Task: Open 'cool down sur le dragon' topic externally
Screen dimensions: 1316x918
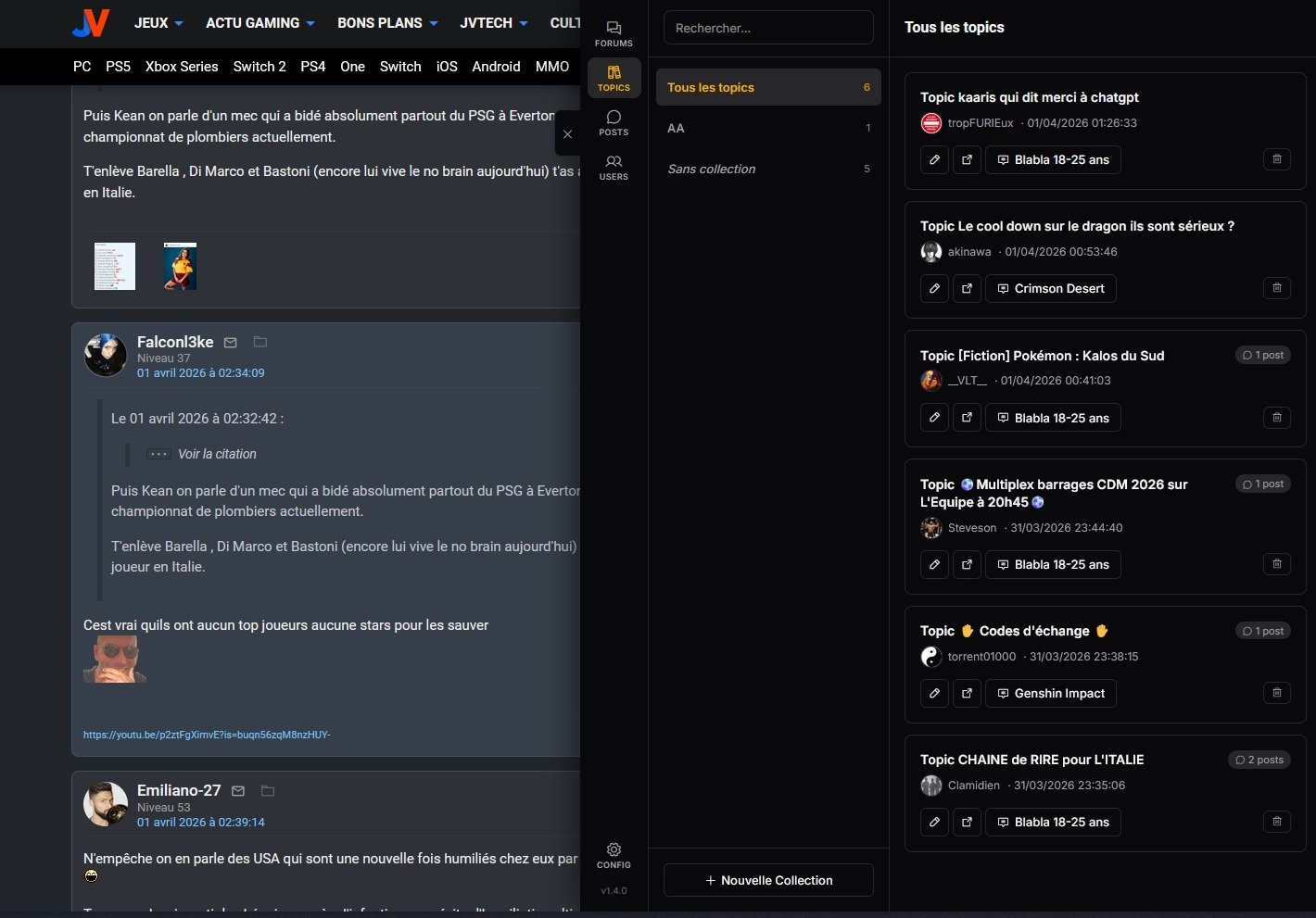Action: point(967,288)
